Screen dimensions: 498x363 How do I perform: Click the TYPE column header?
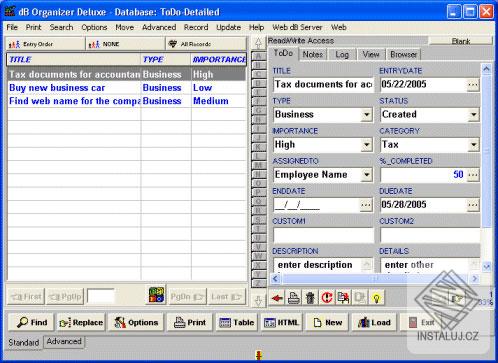166,59
